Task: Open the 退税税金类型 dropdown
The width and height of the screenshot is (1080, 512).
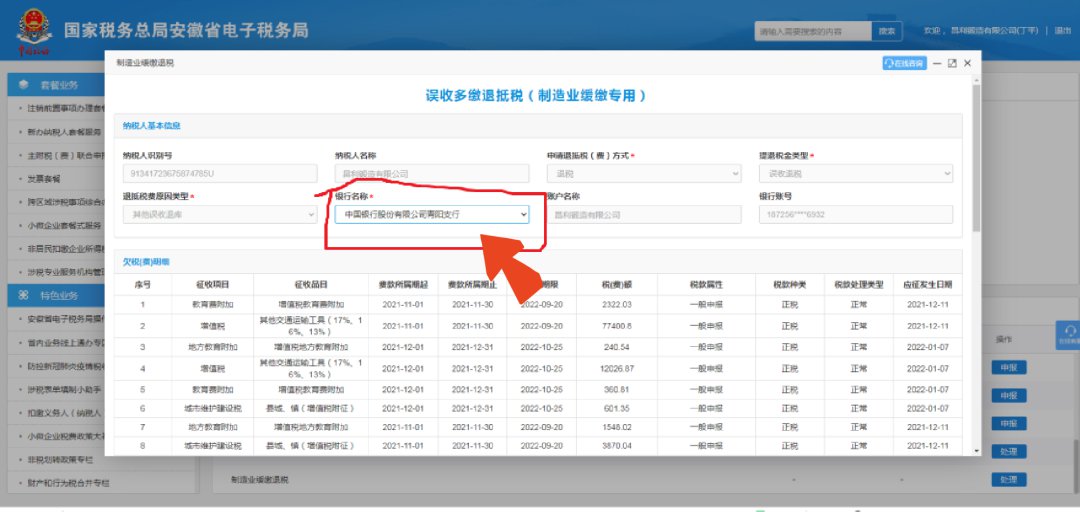Action: coord(855,174)
